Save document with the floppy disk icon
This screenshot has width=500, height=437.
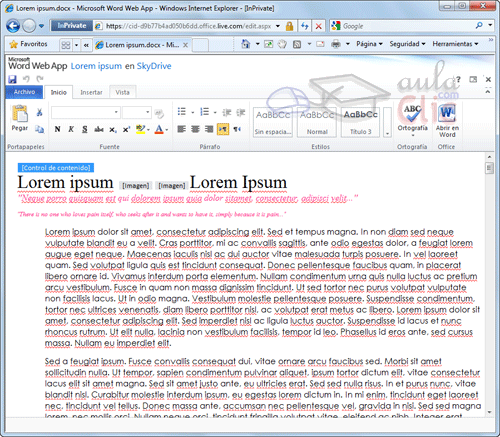(12, 79)
